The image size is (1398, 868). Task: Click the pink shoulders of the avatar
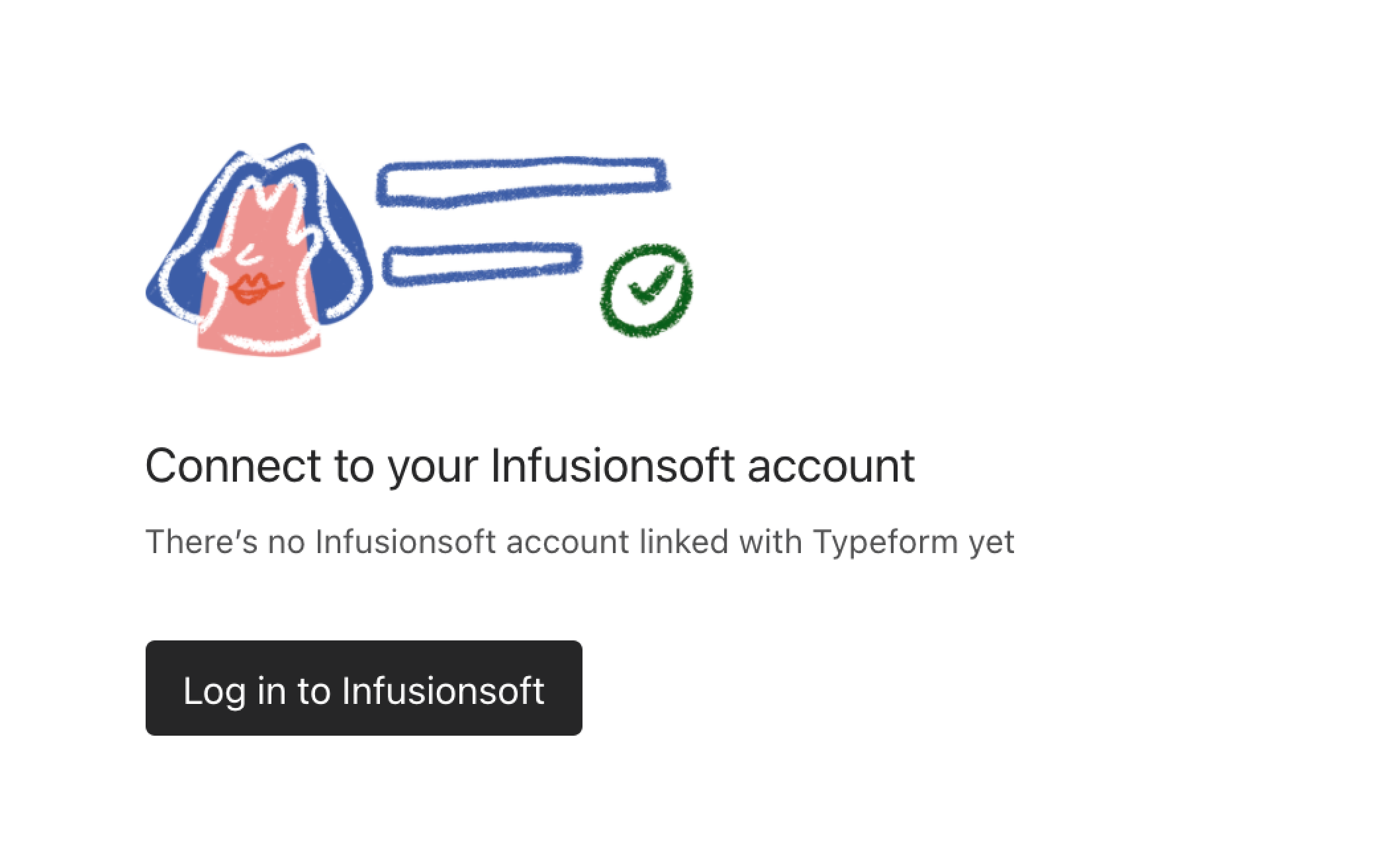pyautogui.click(x=259, y=334)
